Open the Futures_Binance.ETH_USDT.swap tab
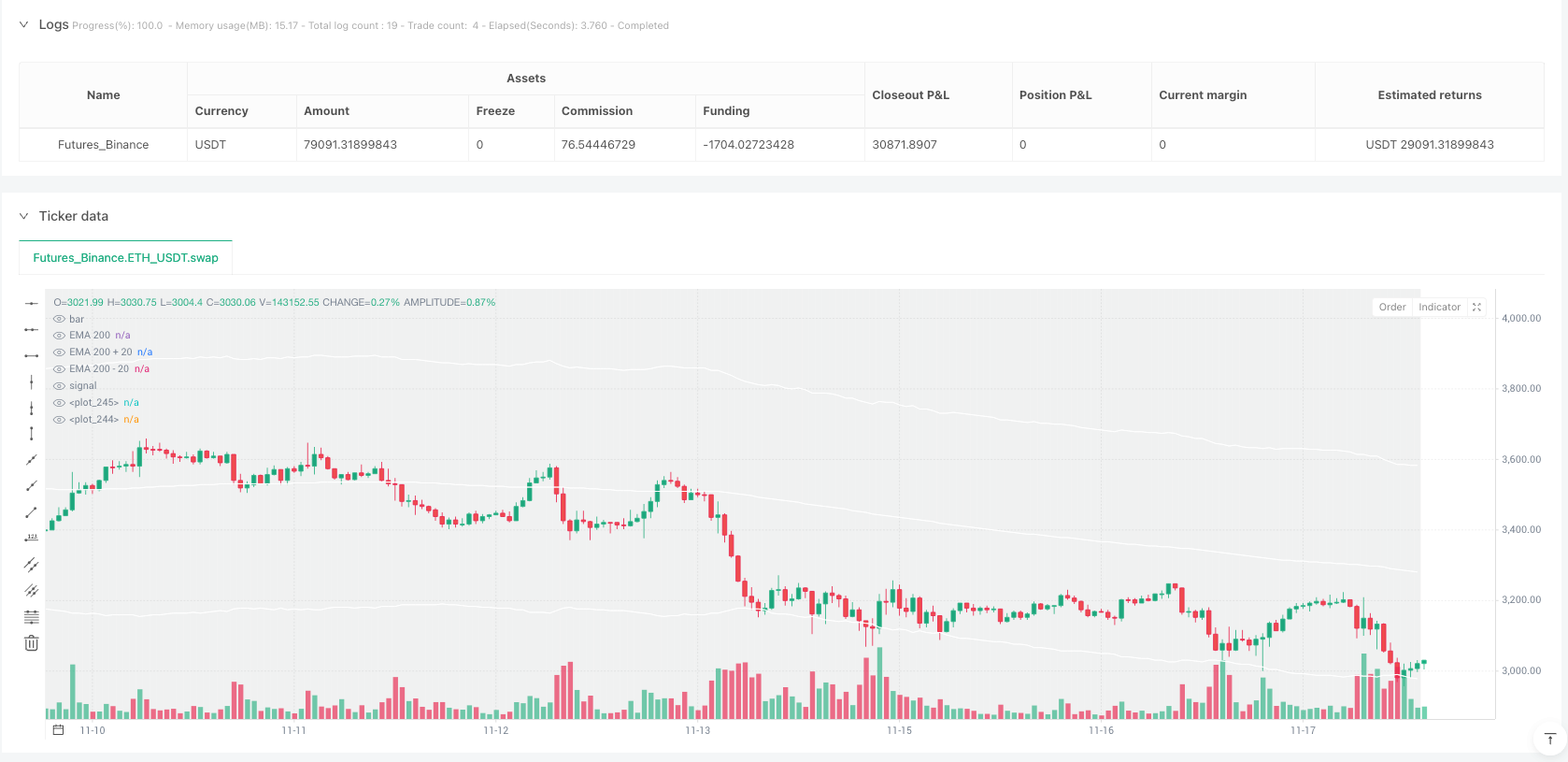This screenshot has width=1568, height=762. [125, 258]
